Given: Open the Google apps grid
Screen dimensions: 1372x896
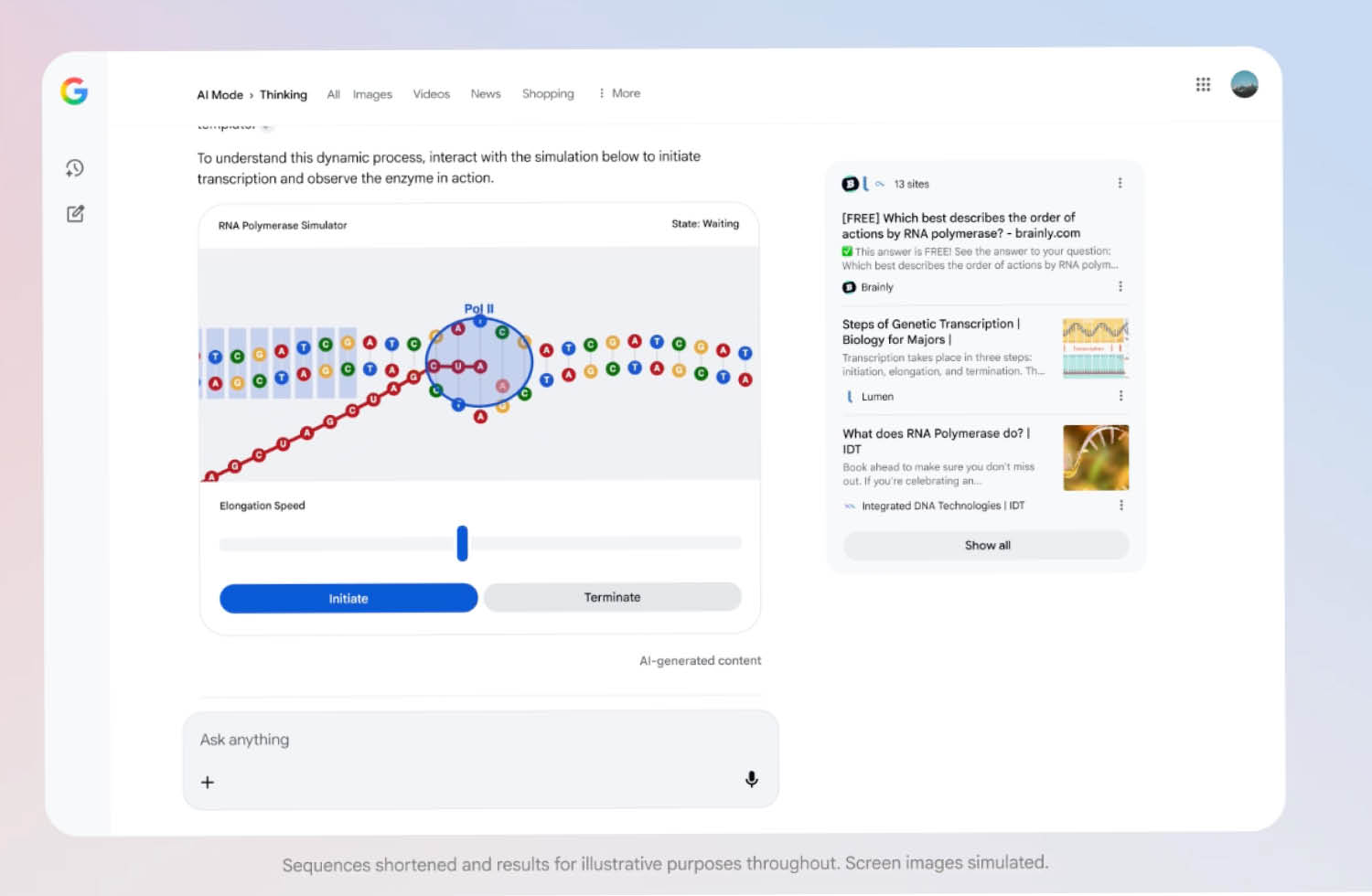Looking at the screenshot, I should (x=1203, y=85).
